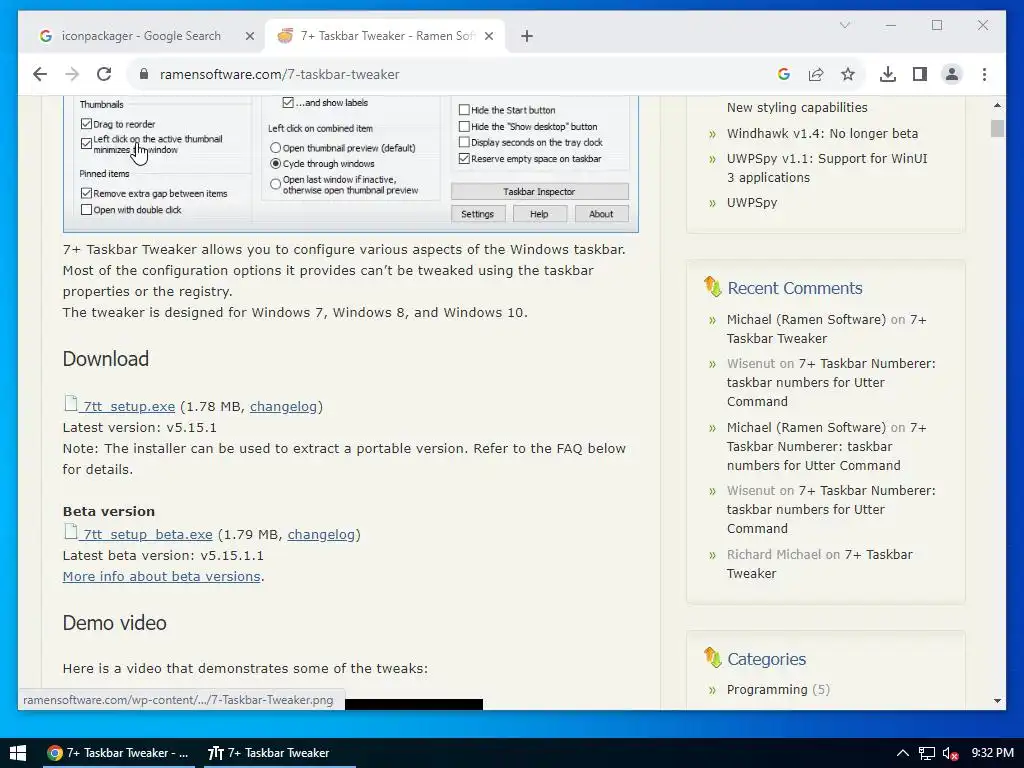Image resolution: width=1024 pixels, height=768 pixels.
Task: Click the Recent Comments heading icon
Action: (x=712, y=286)
